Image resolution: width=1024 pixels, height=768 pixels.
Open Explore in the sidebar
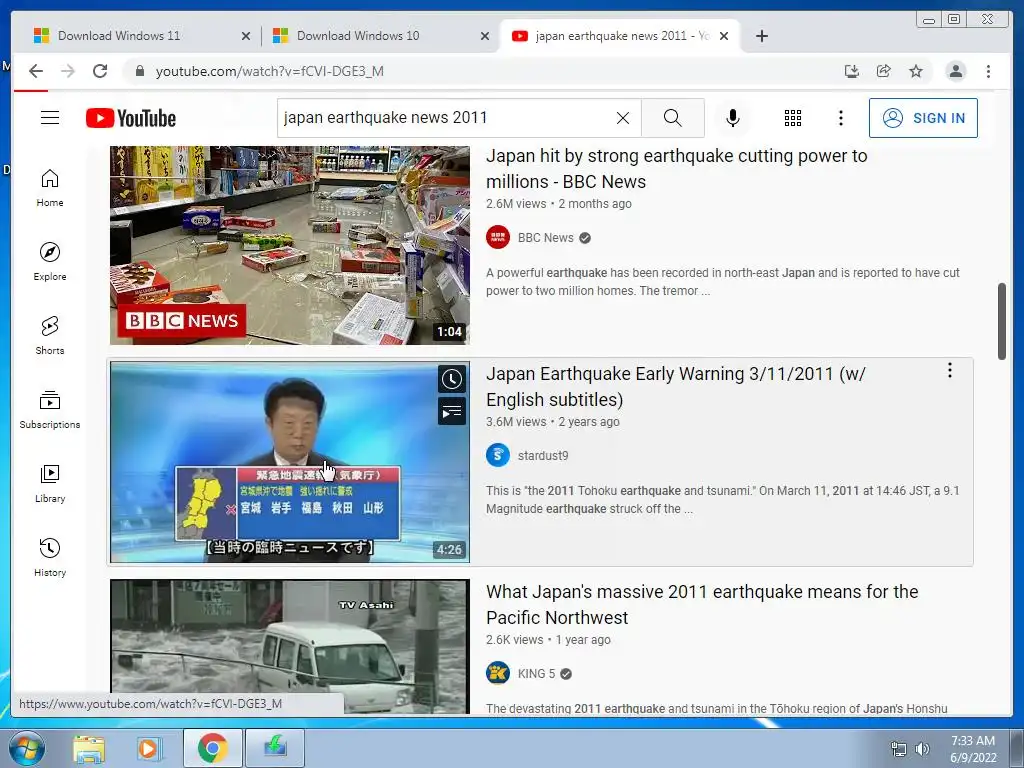(x=50, y=262)
